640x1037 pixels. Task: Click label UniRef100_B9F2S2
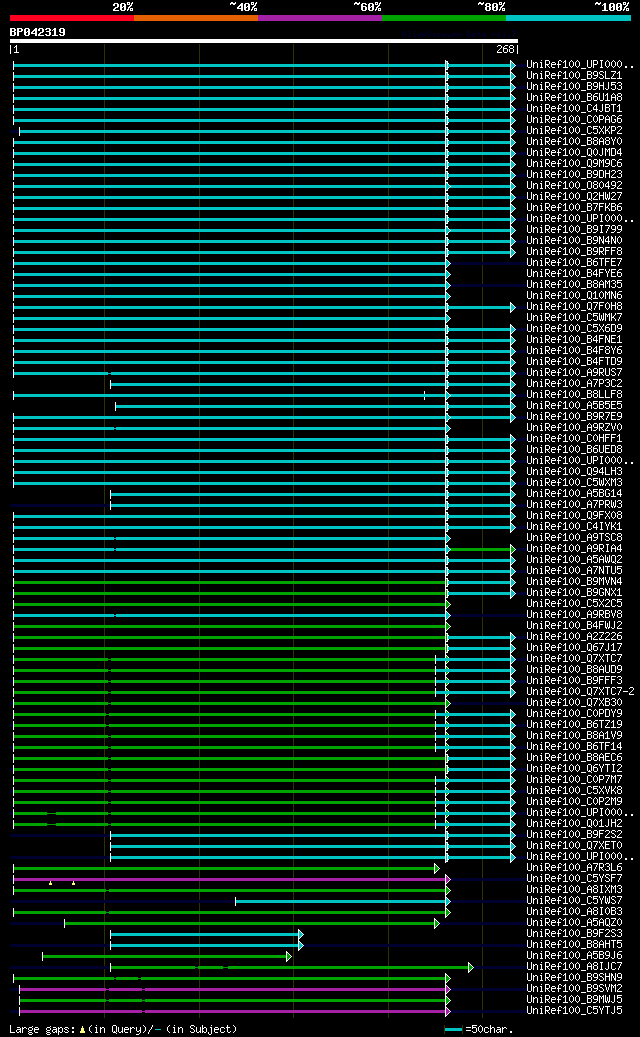[574, 835]
